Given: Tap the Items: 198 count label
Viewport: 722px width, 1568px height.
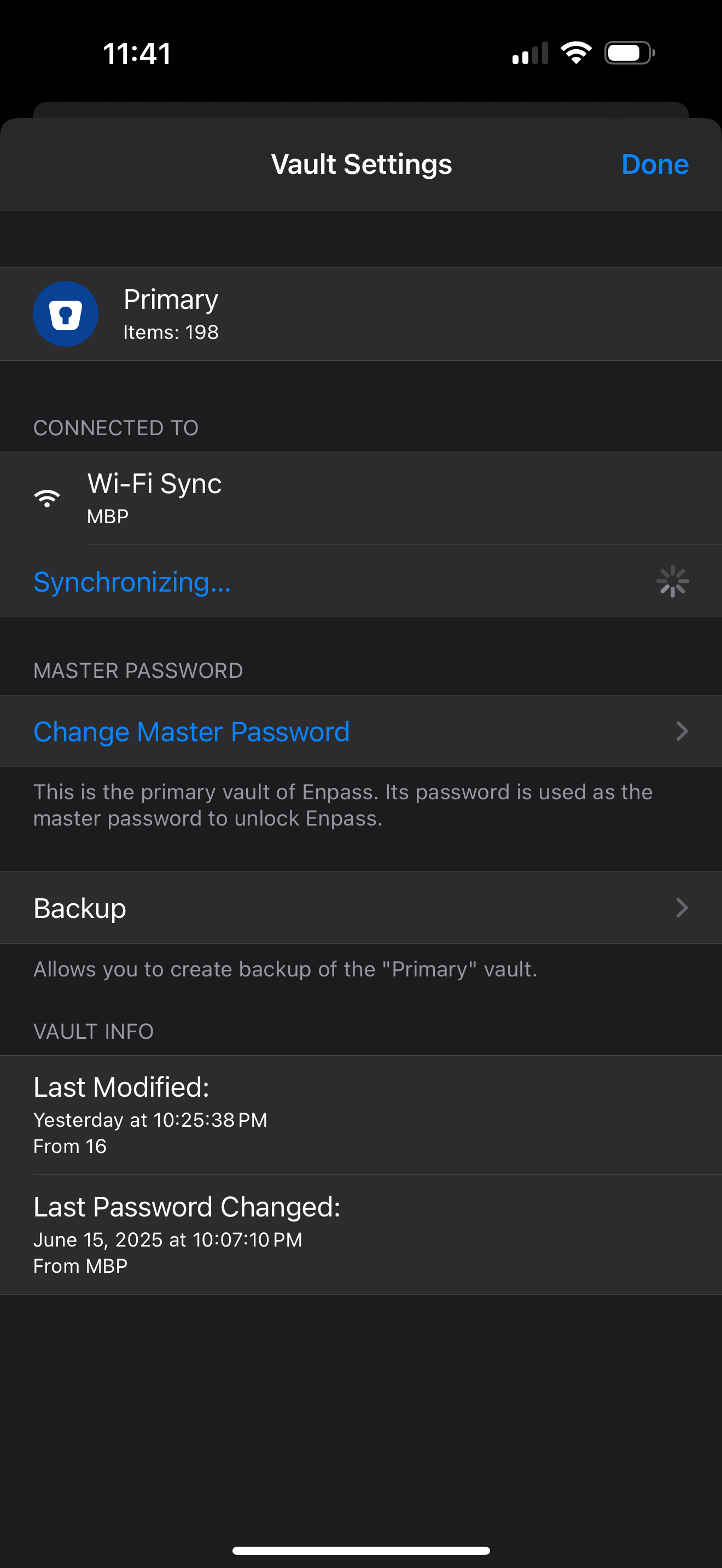Looking at the screenshot, I should pyautogui.click(x=171, y=332).
